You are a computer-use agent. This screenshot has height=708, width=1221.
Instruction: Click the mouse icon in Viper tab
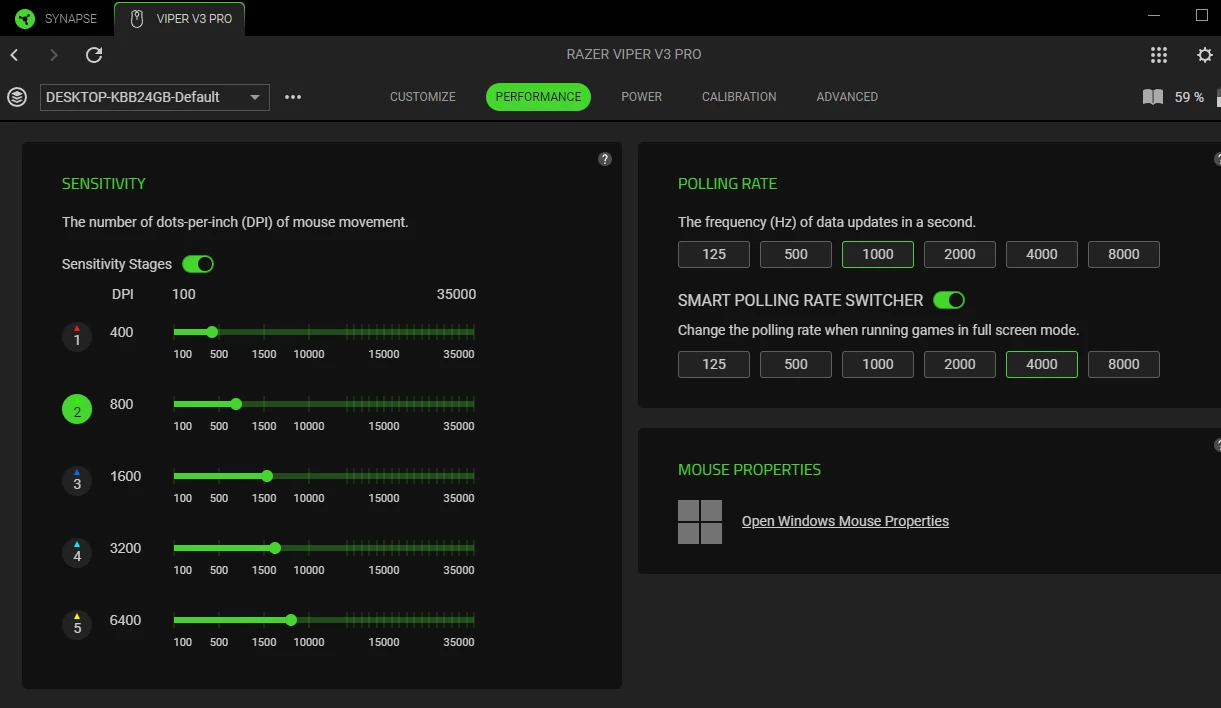click(x=137, y=19)
